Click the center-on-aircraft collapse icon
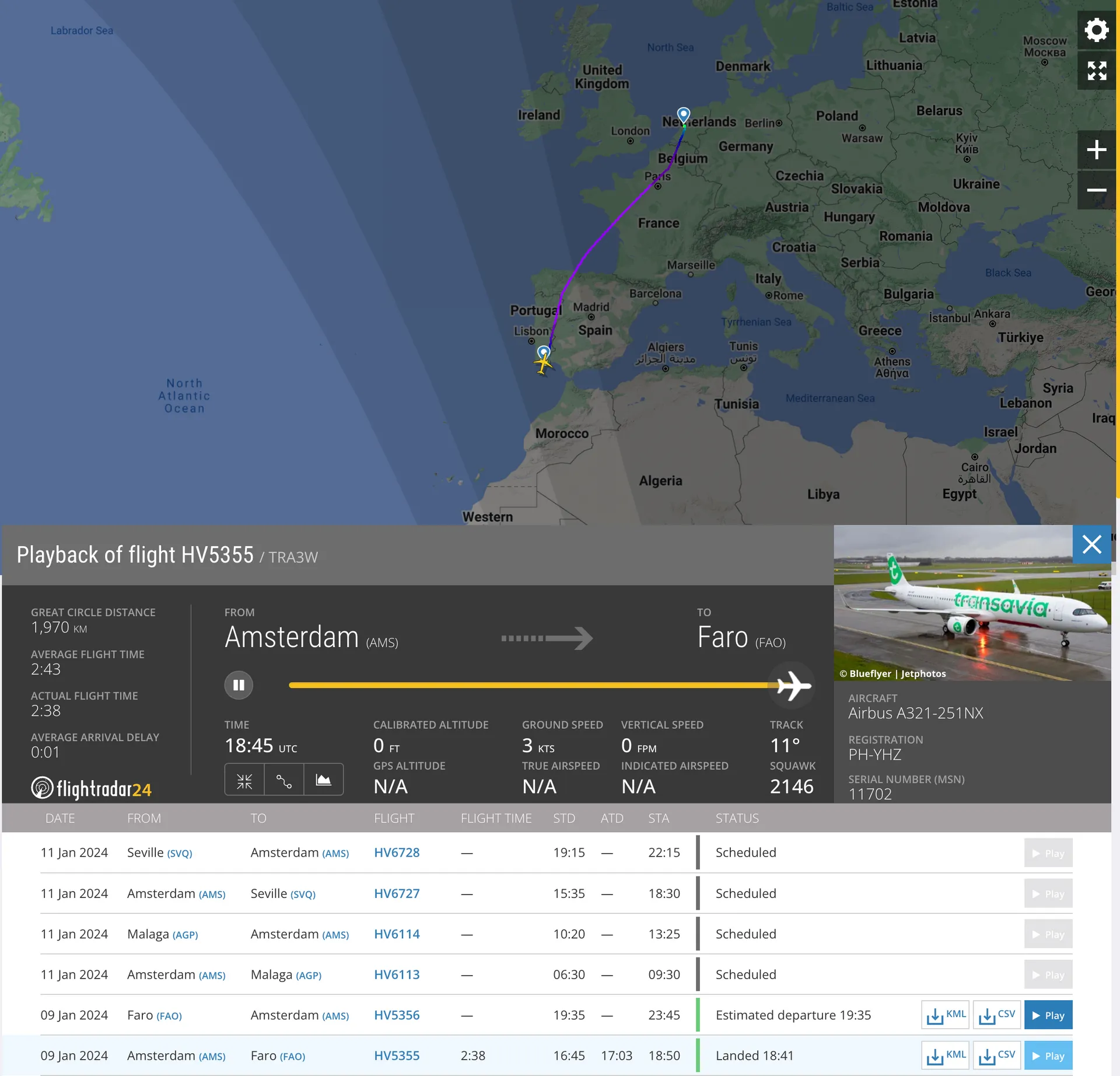Viewport: 1120px width, 1076px height. click(x=244, y=781)
